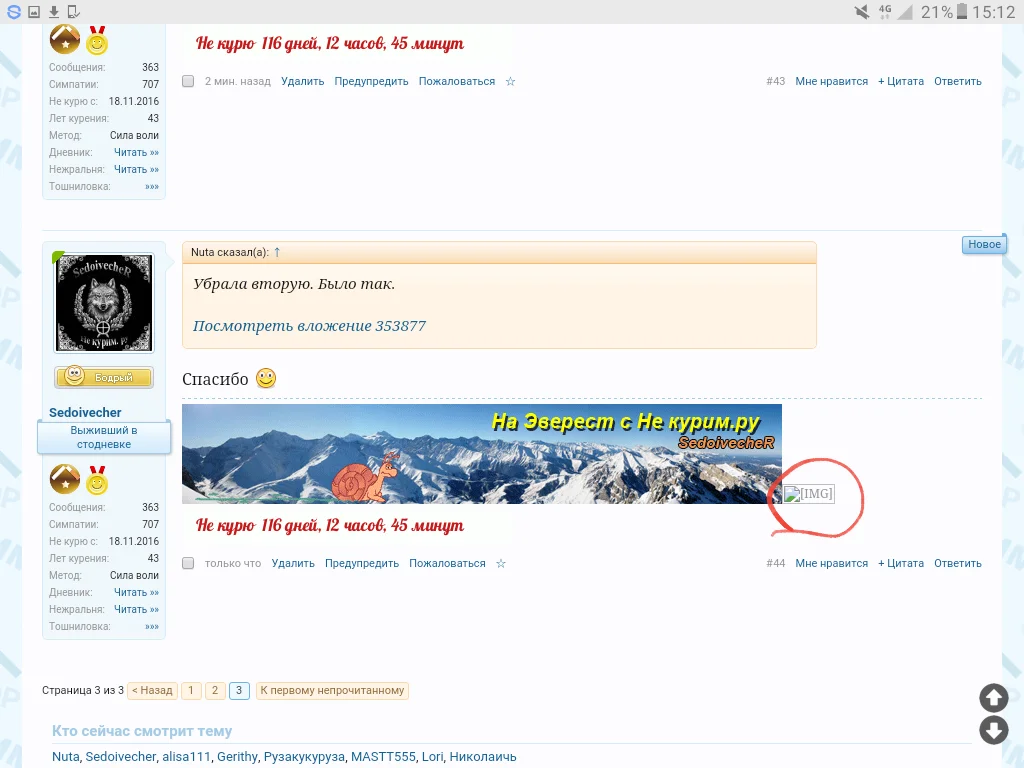Click Предупредить on post #43
This screenshot has width=1024, height=768.
tap(371, 81)
